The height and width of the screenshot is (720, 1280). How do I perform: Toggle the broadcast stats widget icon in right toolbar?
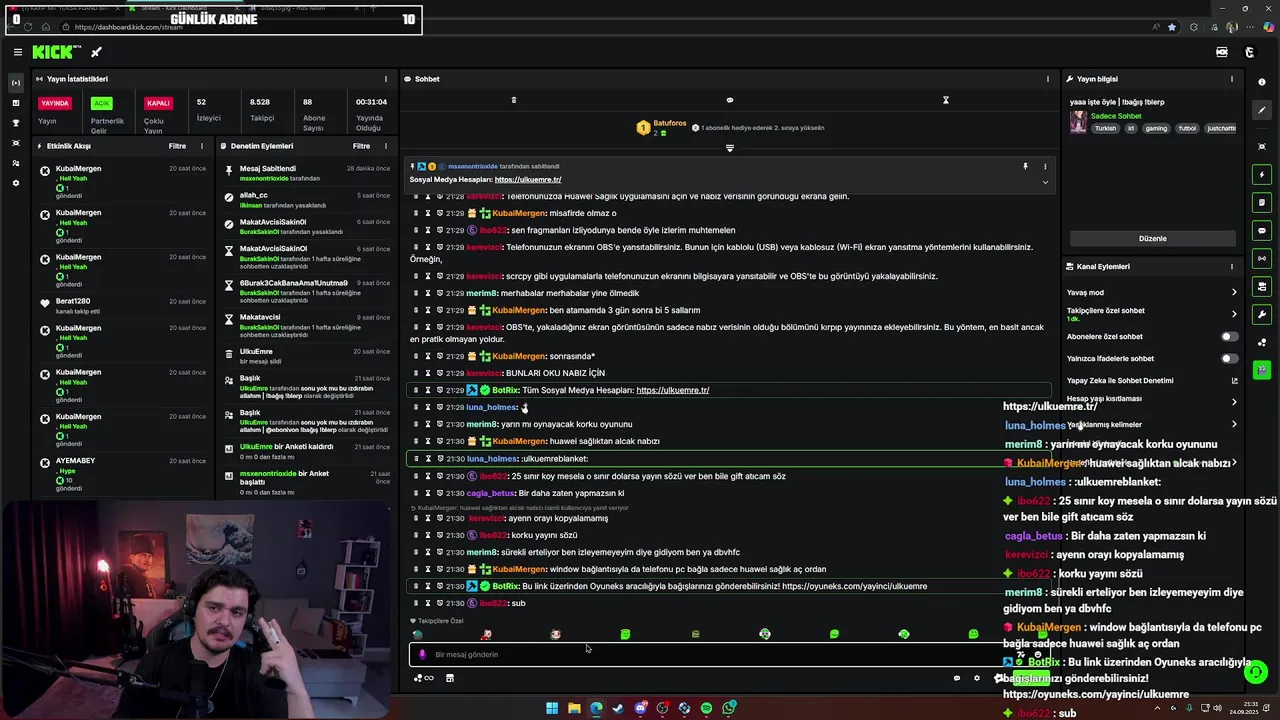tap(1262, 258)
